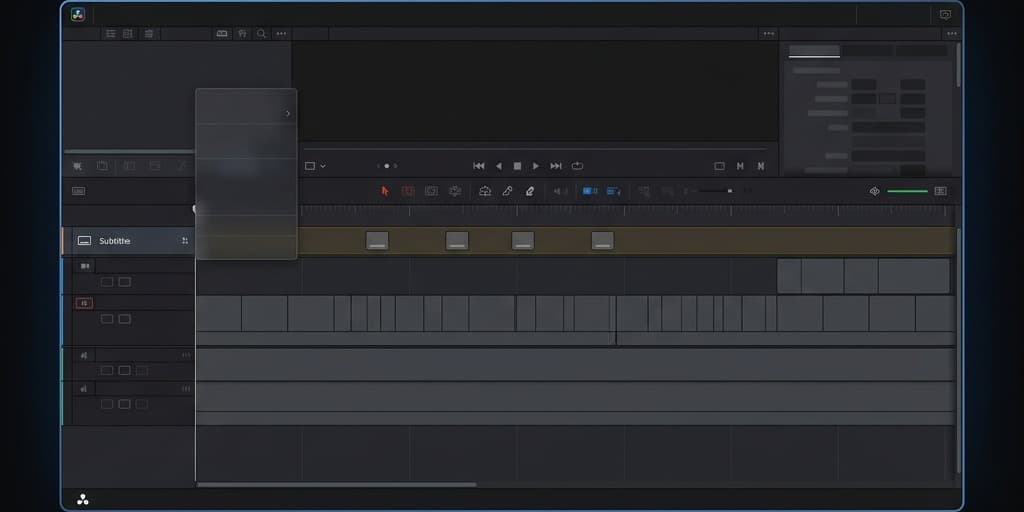1024x512 pixels.
Task: Click the caption icon on Subtitle track
Action: (84, 241)
